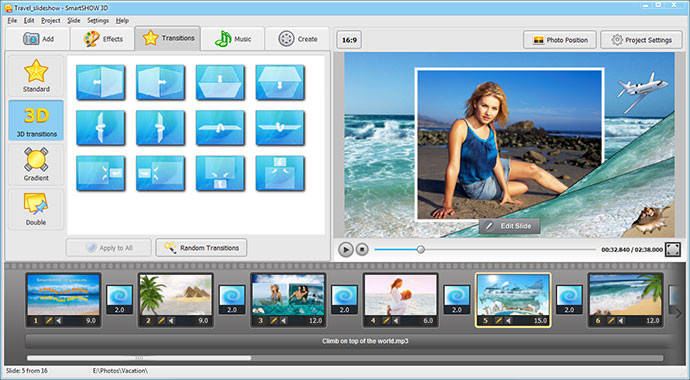Switch to the Music tab
The width and height of the screenshot is (690, 380).
[233, 39]
